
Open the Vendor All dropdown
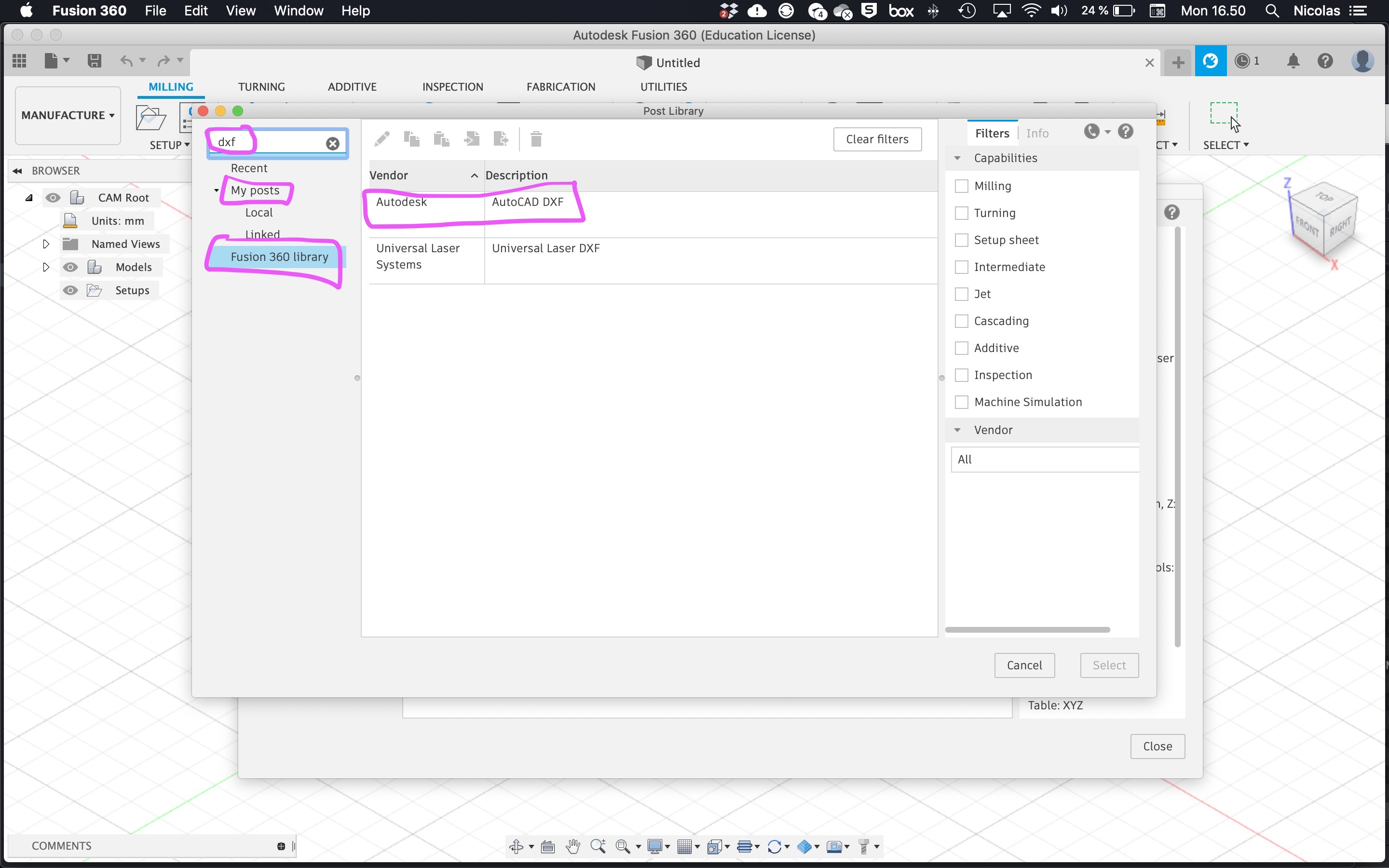(x=1045, y=459)
